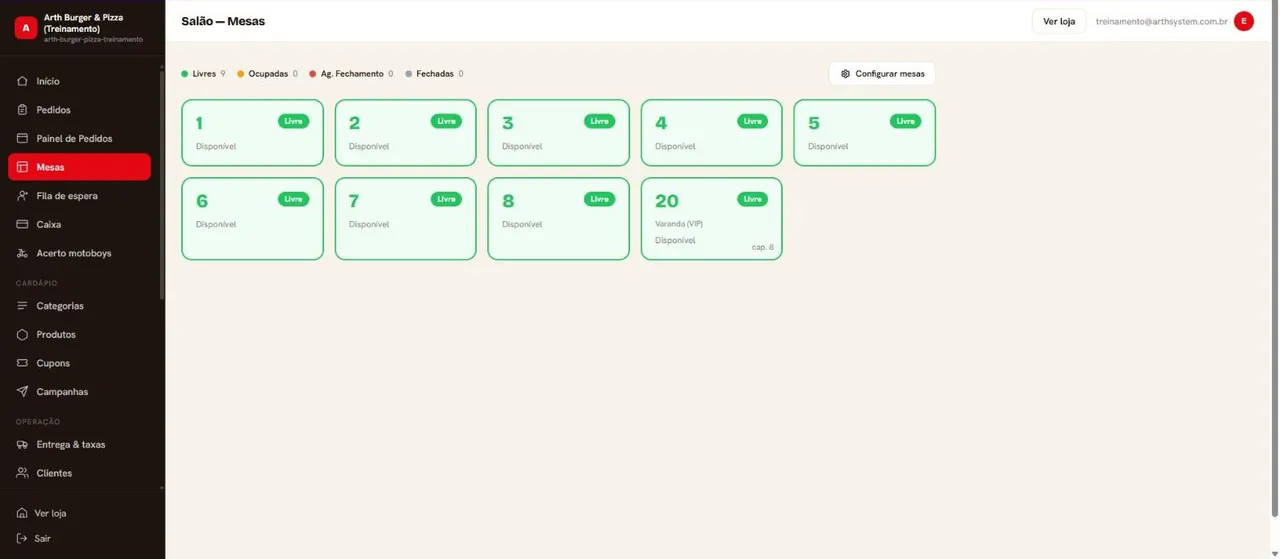Open Pedidos menu item
Image resolution: width=1280 pixels, height=559 pixels.
coord(79,110)
